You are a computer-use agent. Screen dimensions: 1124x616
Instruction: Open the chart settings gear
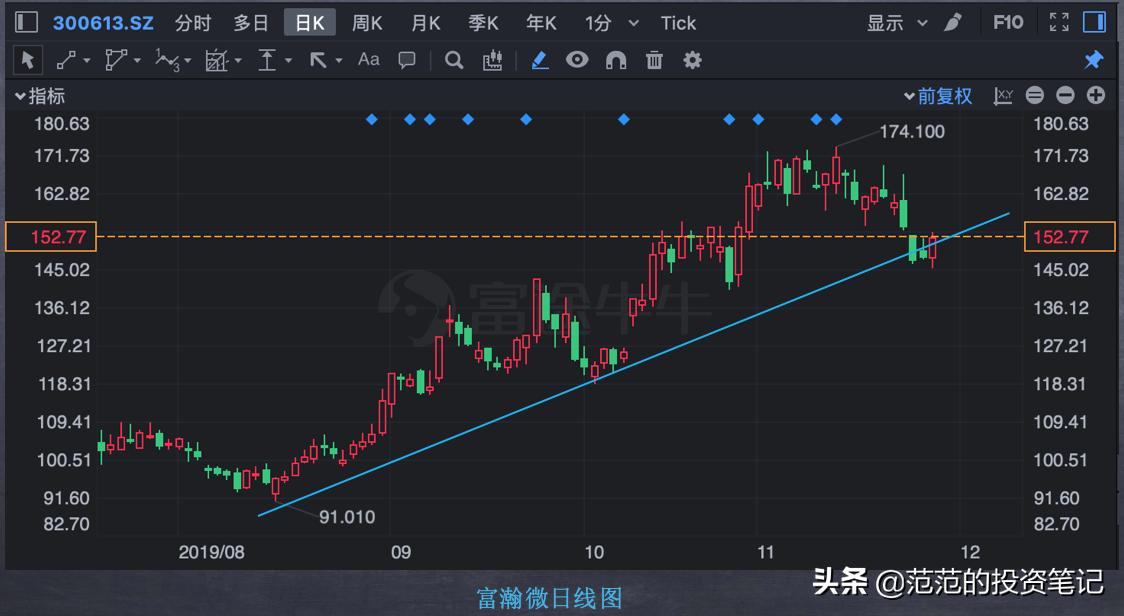tap(692, 60)
